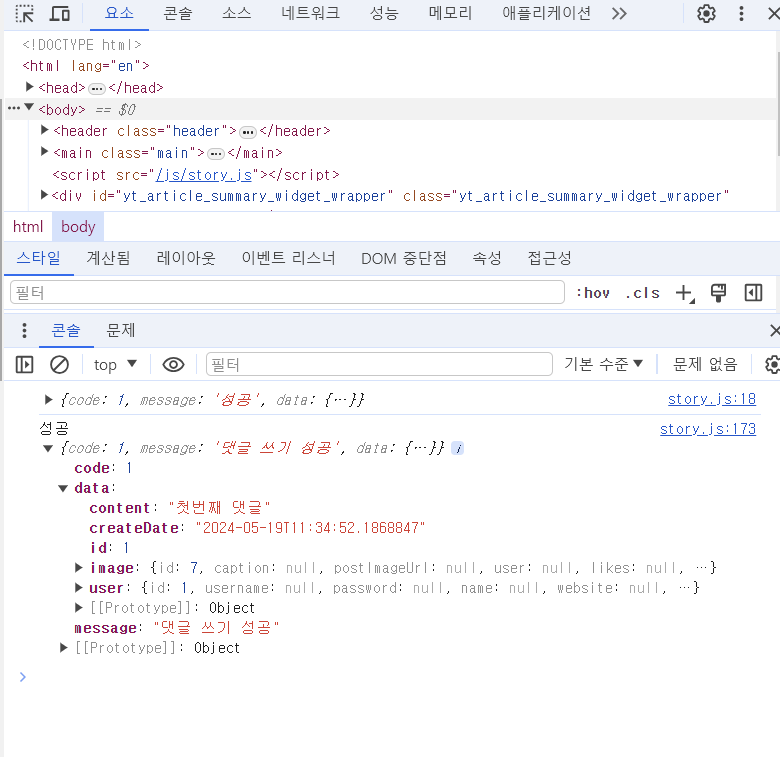Select the 스타일 tab
The width and height of the screenshot is (780, 757).
pos(39,258)
